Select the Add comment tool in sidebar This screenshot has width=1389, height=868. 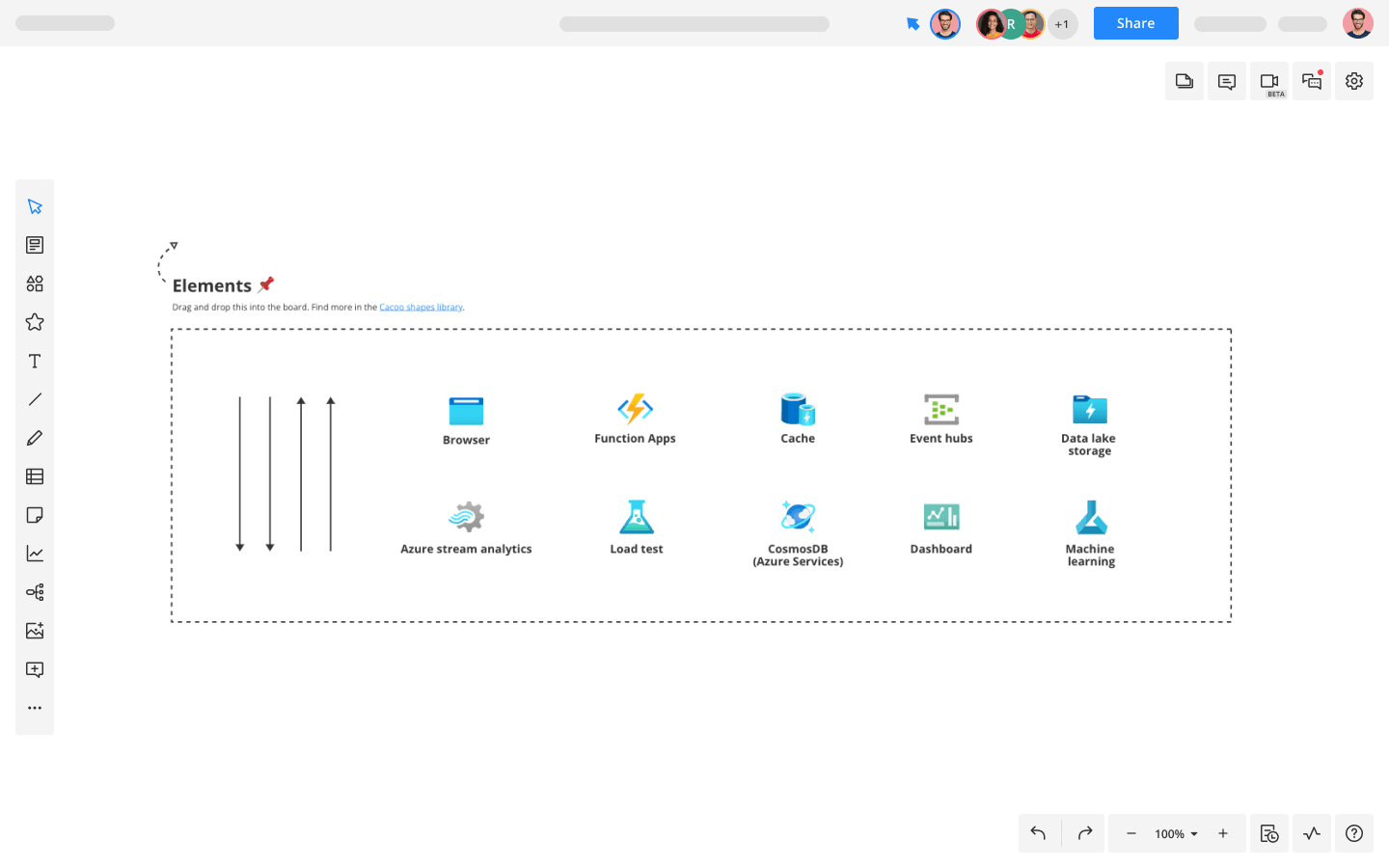point(35,669)
